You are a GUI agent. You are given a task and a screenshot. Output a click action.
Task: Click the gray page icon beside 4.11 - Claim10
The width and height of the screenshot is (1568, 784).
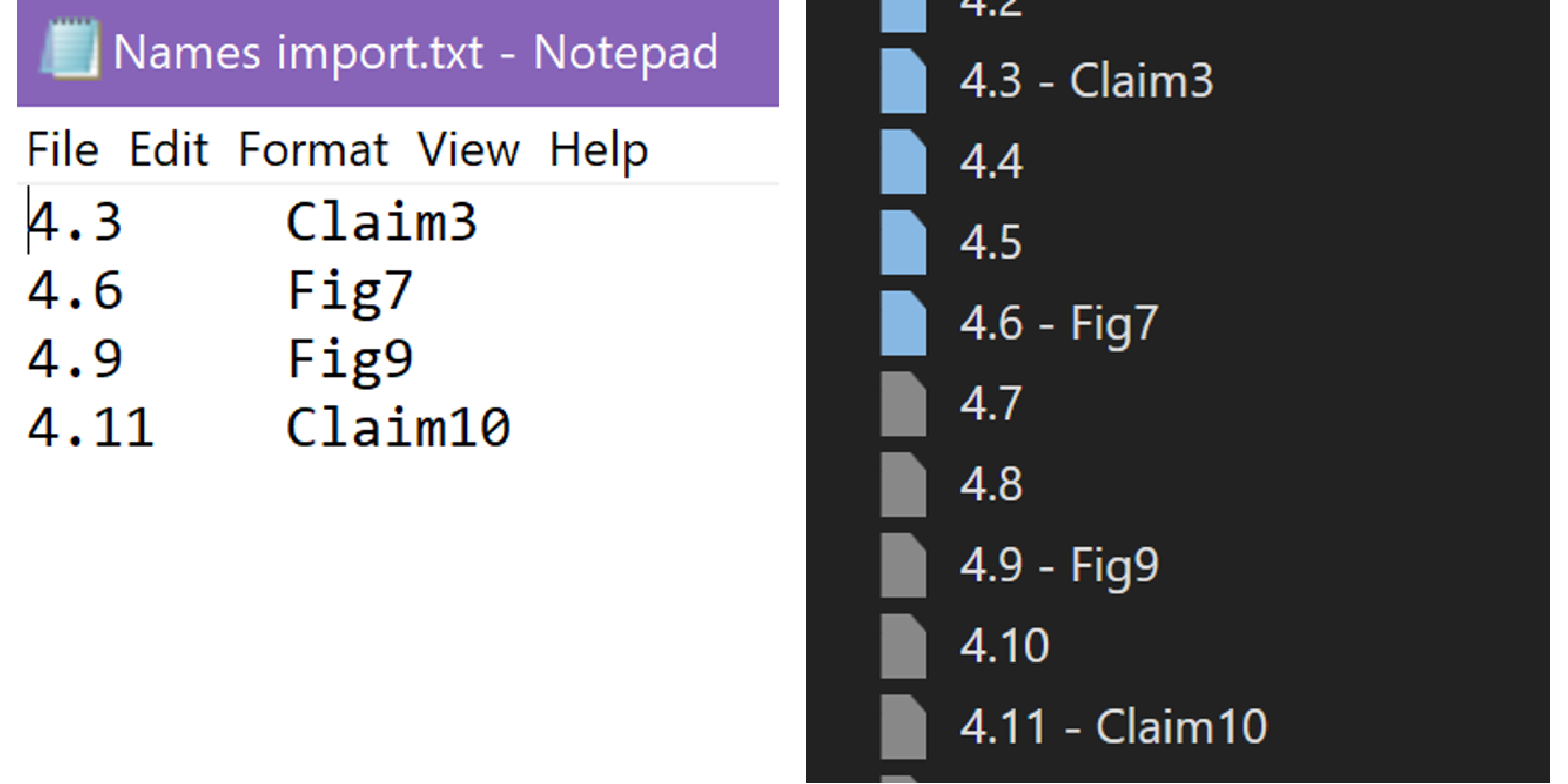903,727
